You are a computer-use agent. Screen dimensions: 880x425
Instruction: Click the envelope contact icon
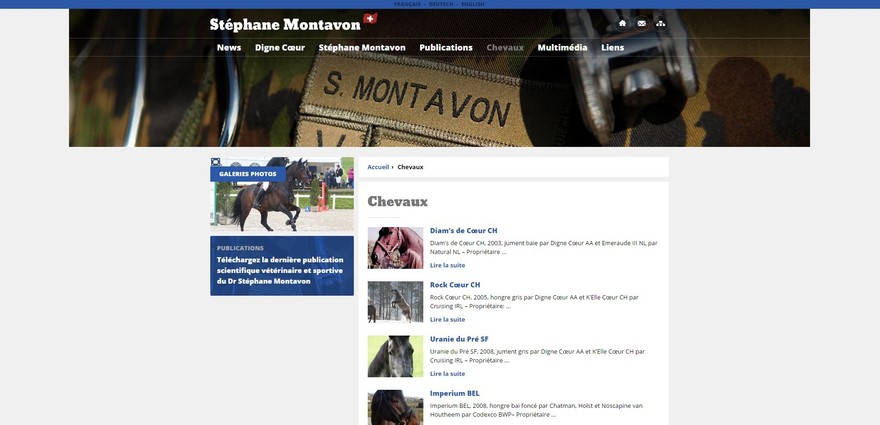coord(641,24)
